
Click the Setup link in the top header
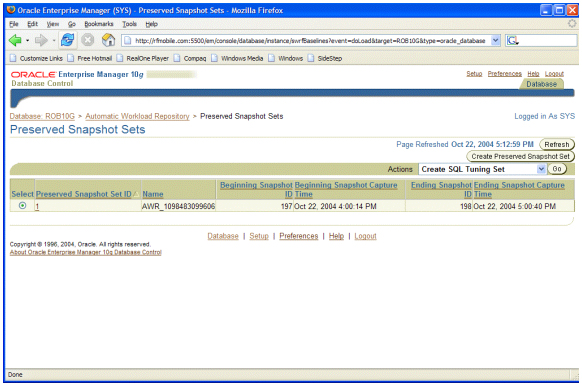474,74
